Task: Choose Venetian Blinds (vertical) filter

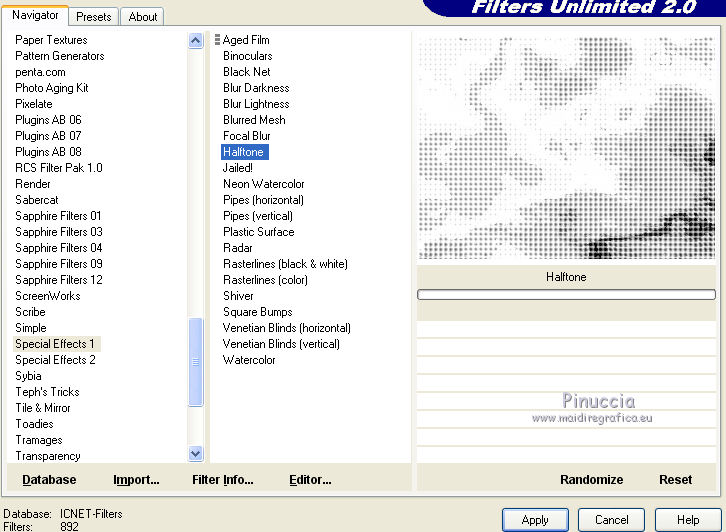Action: [x=281, y=344]
